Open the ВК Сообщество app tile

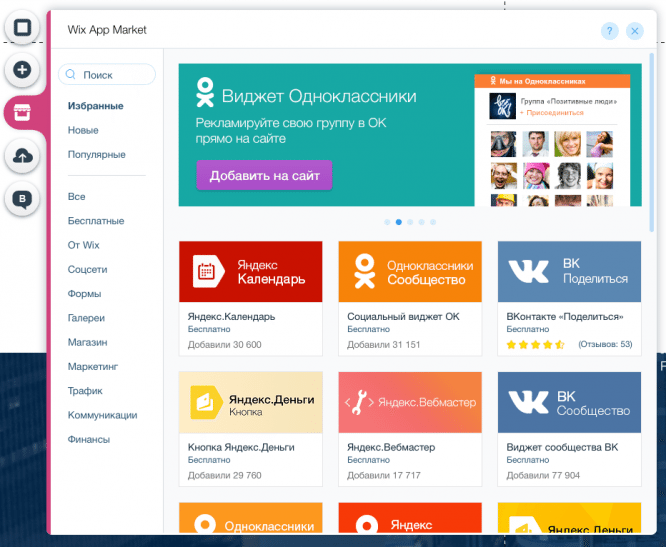coord(569,402)
